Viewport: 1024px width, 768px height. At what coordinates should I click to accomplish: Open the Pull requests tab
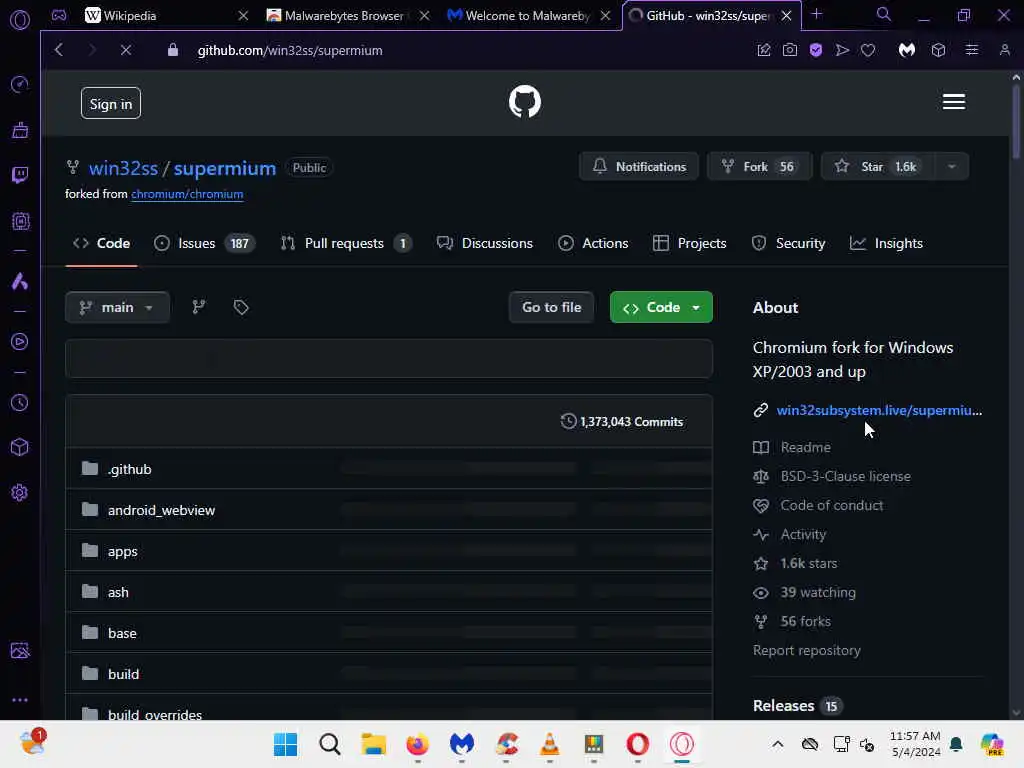(x=346, y=243)
